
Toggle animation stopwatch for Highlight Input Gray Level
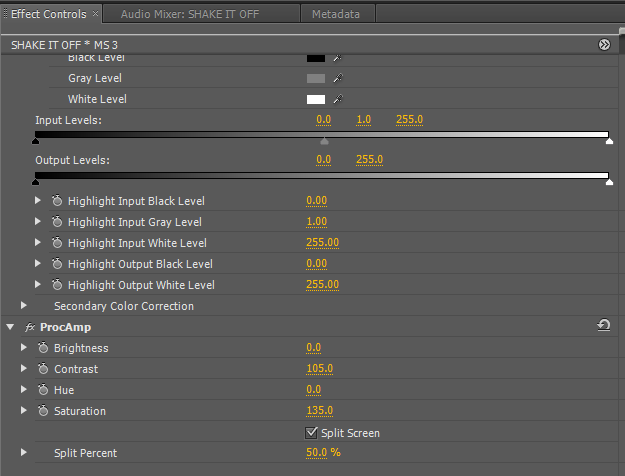pyautogui.click(x=57, y=221)
